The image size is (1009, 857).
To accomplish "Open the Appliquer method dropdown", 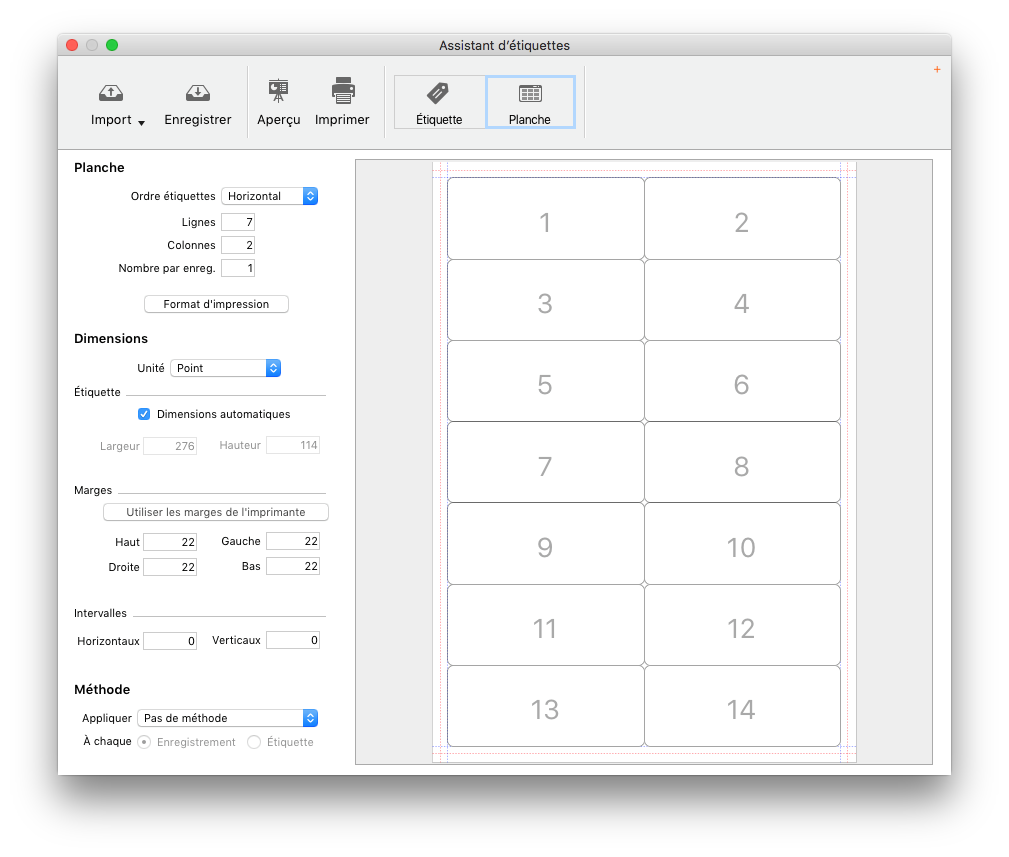I will coord(227,718).
